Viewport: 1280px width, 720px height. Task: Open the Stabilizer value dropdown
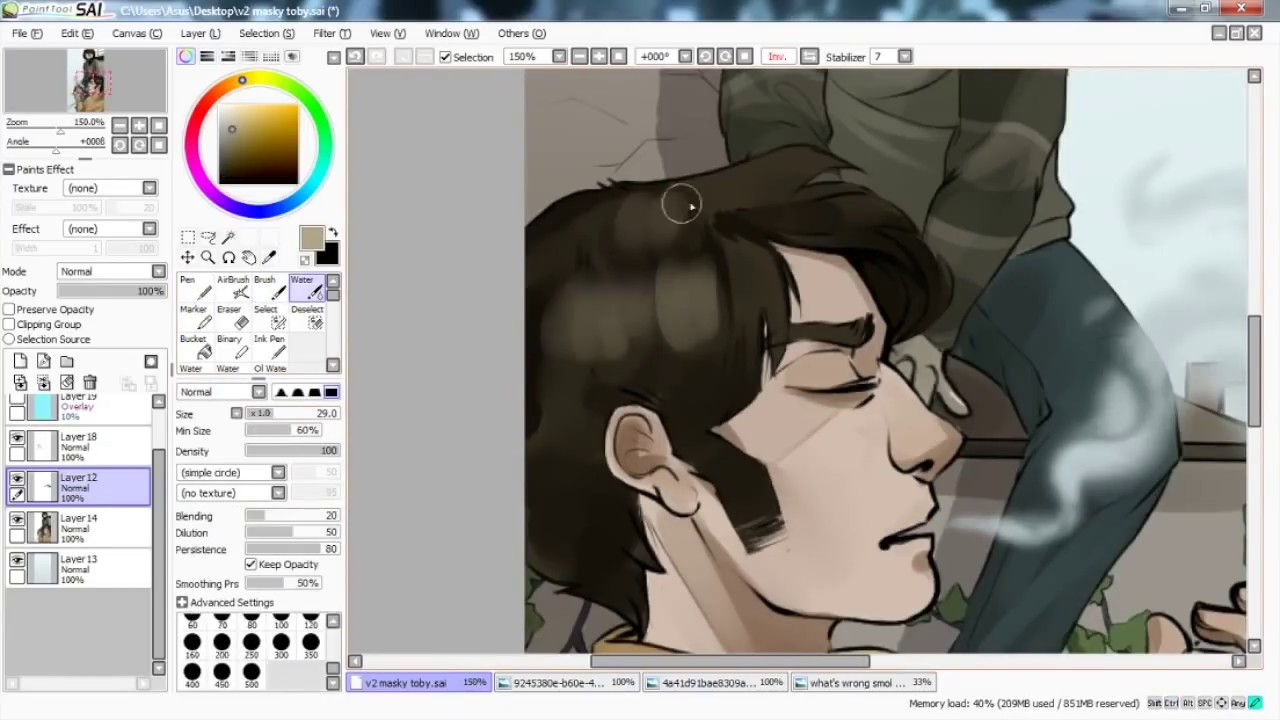point(905,56)
